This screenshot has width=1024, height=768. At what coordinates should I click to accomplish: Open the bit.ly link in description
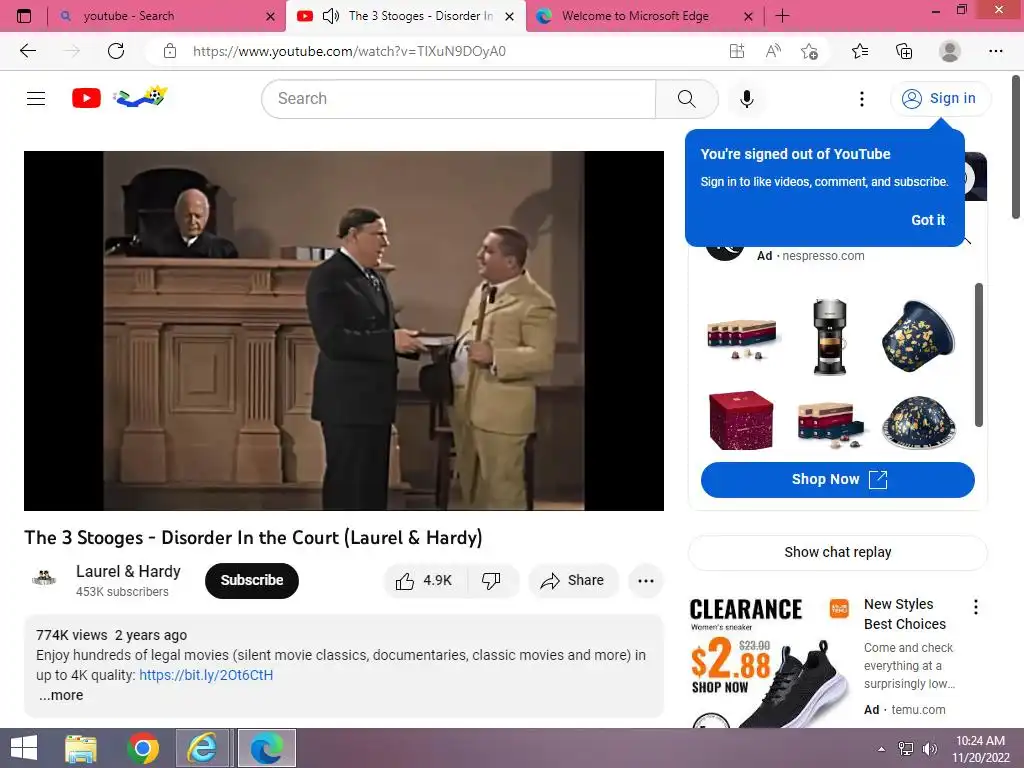click(206, 675)
